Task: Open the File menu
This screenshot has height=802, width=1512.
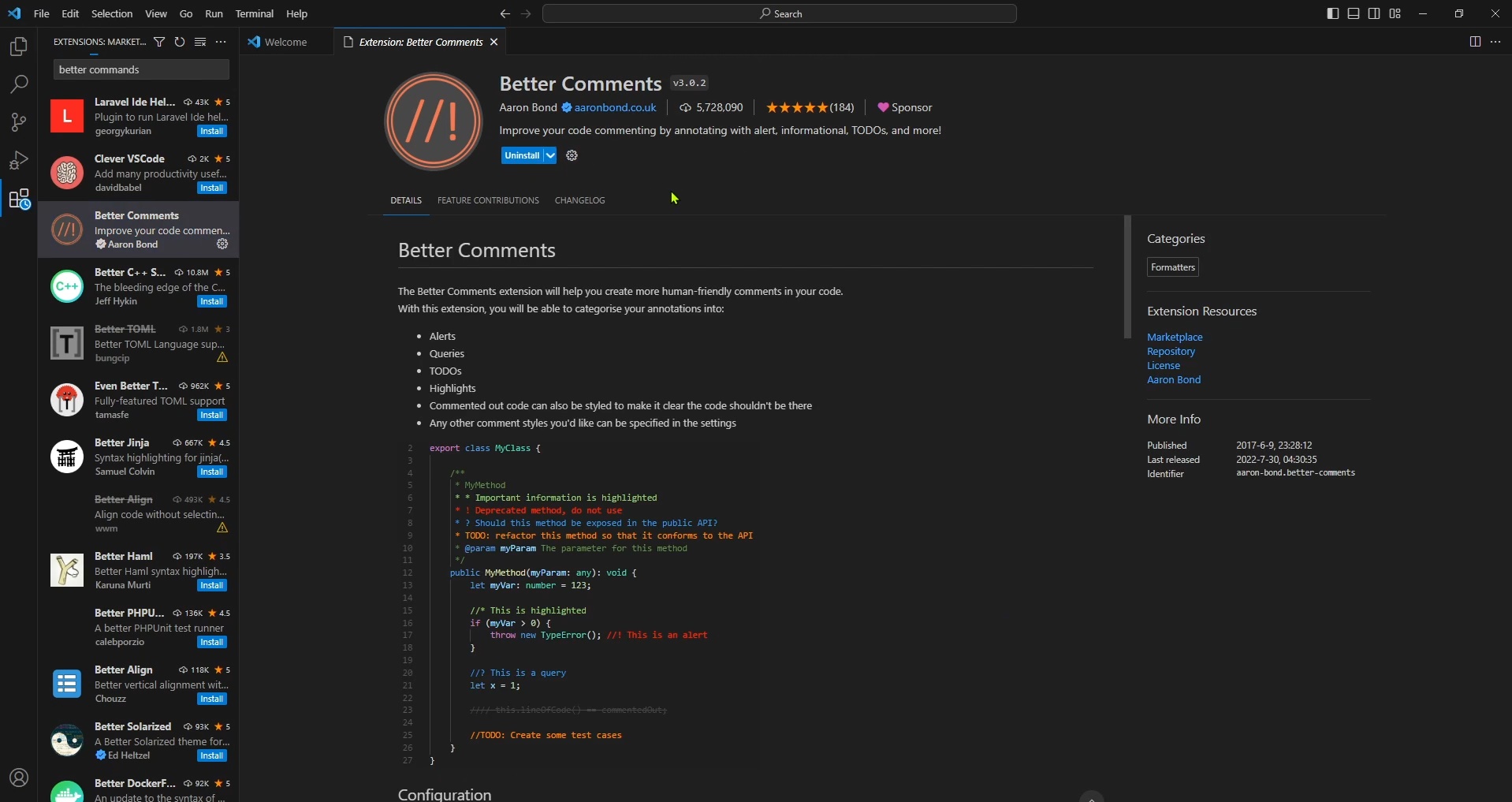Action: click(42, 13)
